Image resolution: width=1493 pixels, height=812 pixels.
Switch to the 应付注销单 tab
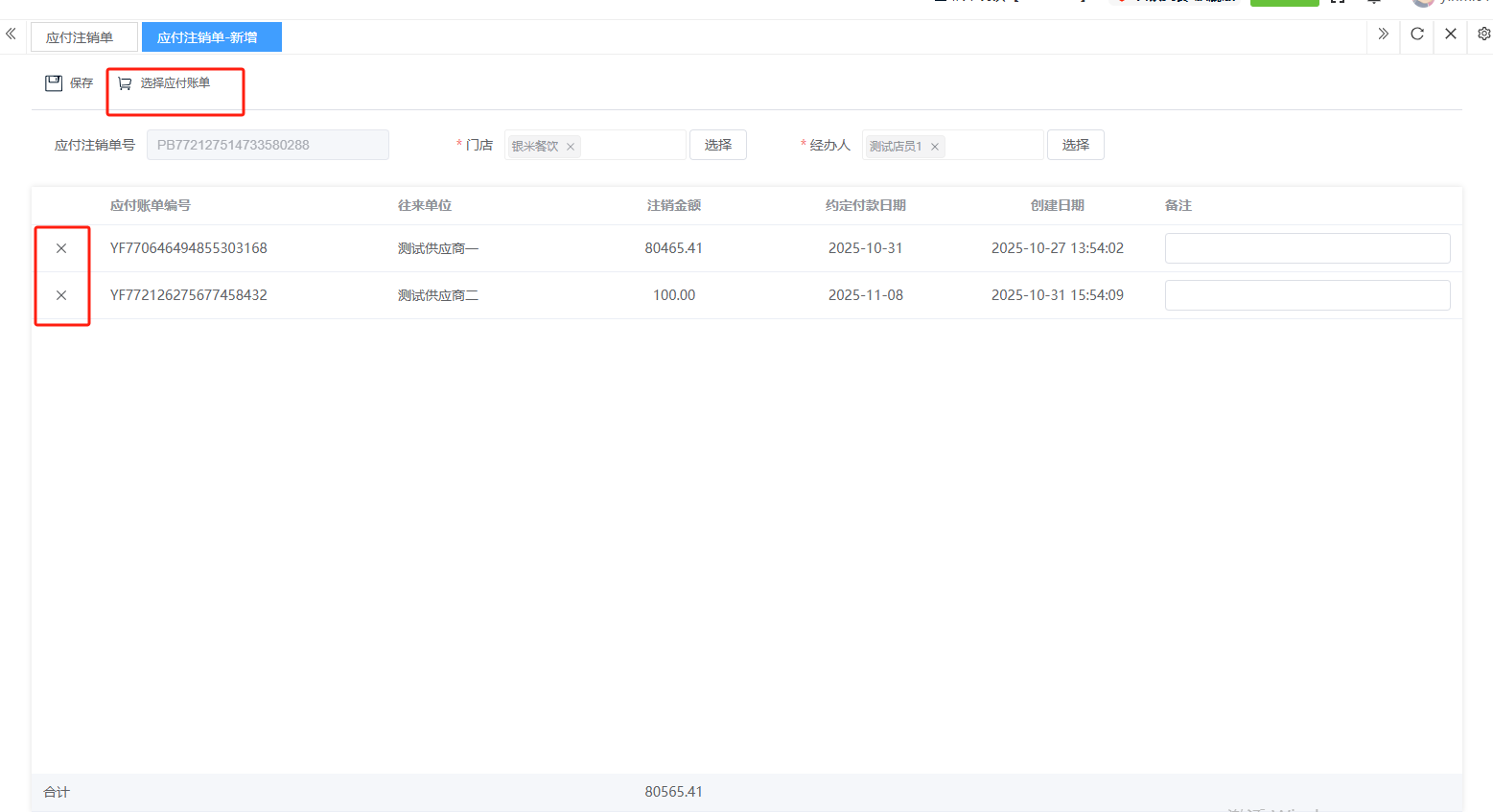click(x=81, y=37)
